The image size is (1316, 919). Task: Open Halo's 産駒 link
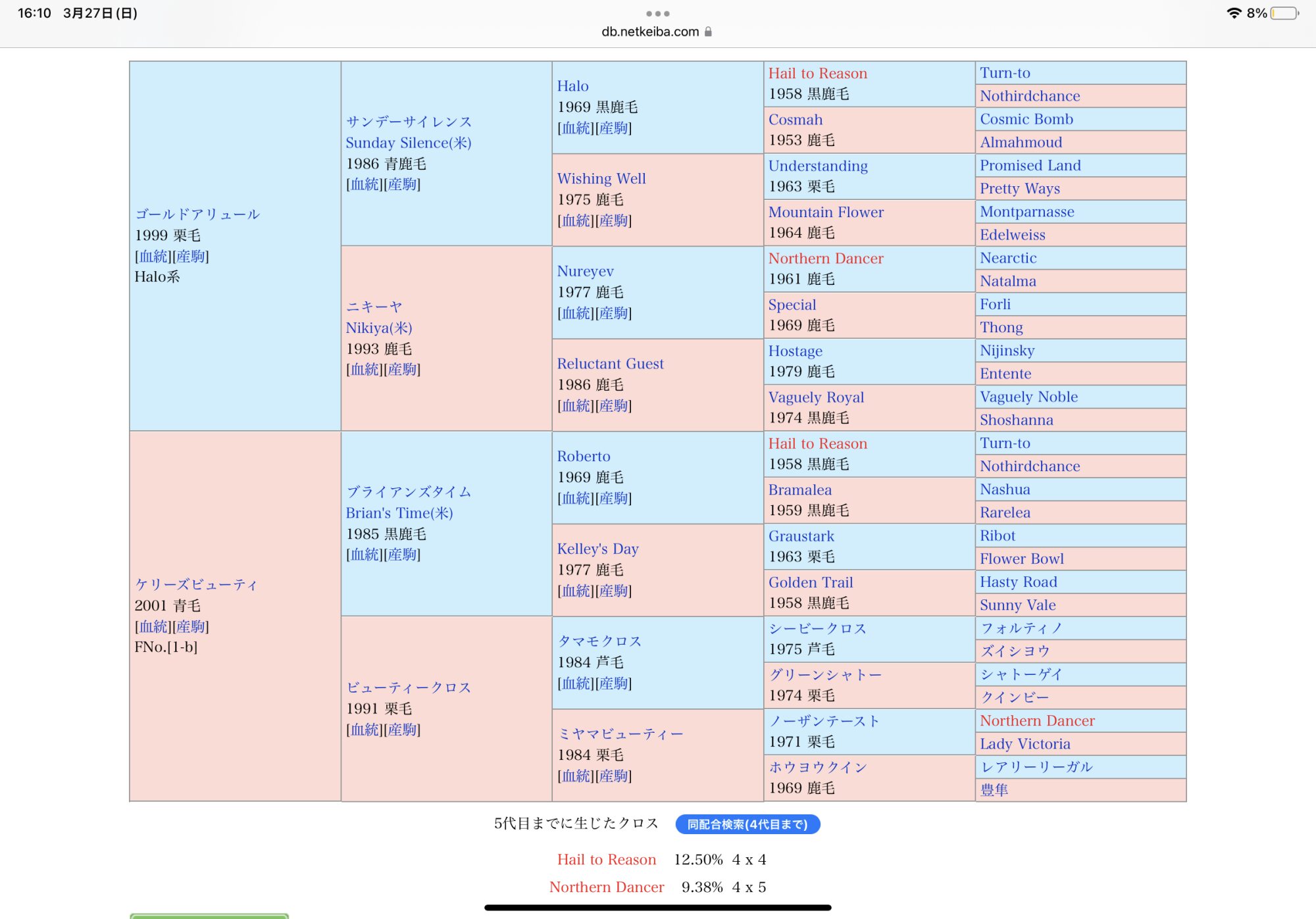click(613, 128)
